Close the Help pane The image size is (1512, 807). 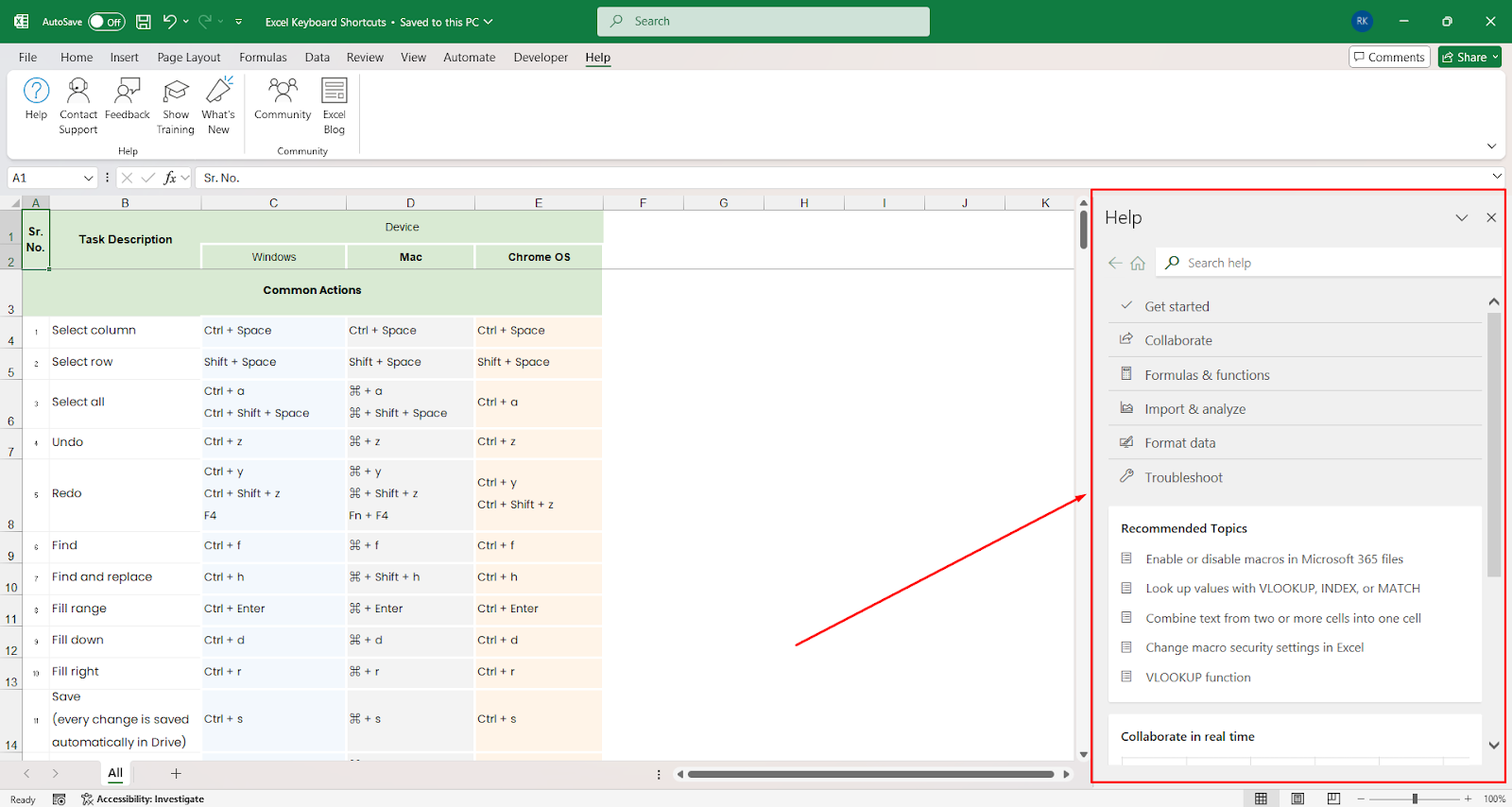click(x=1491, y=217)
